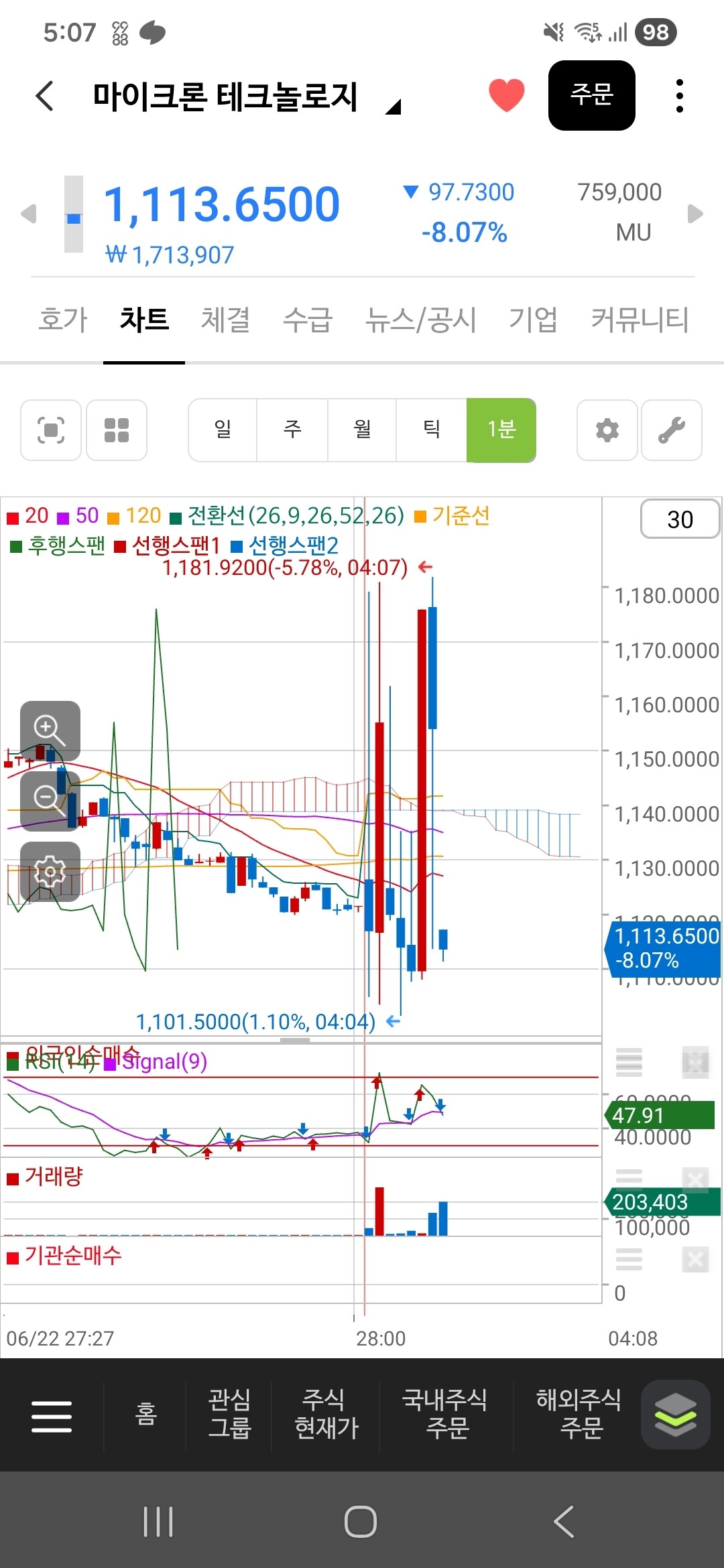Image resolution: width=724 pixels, height=1568 pixels.
Task: Open overlay gear settings on chart
Action: [x=50, y=872]
